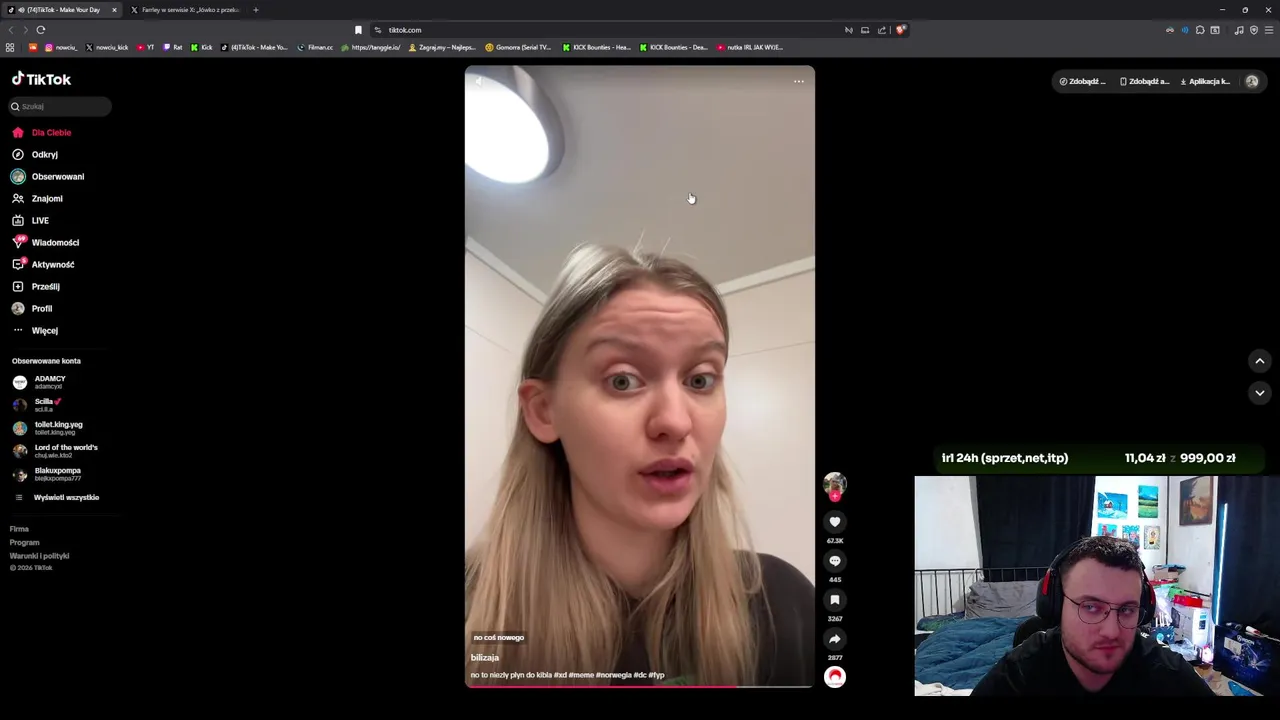Open the video comments bubble icon
Screen dimensions: 1280x720
tap(835, 561)
